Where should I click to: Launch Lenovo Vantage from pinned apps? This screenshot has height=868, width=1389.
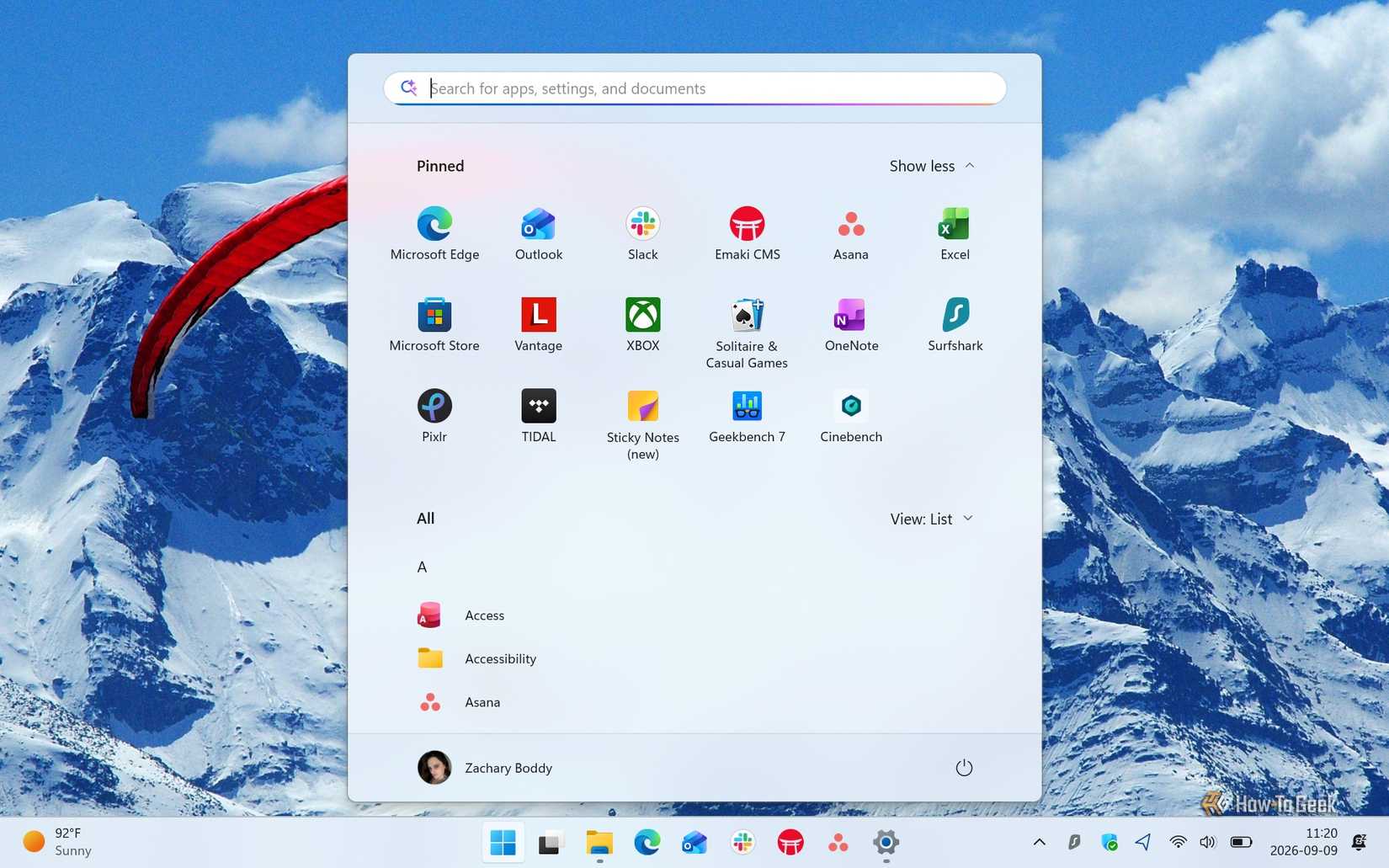(x=539, y=325)
